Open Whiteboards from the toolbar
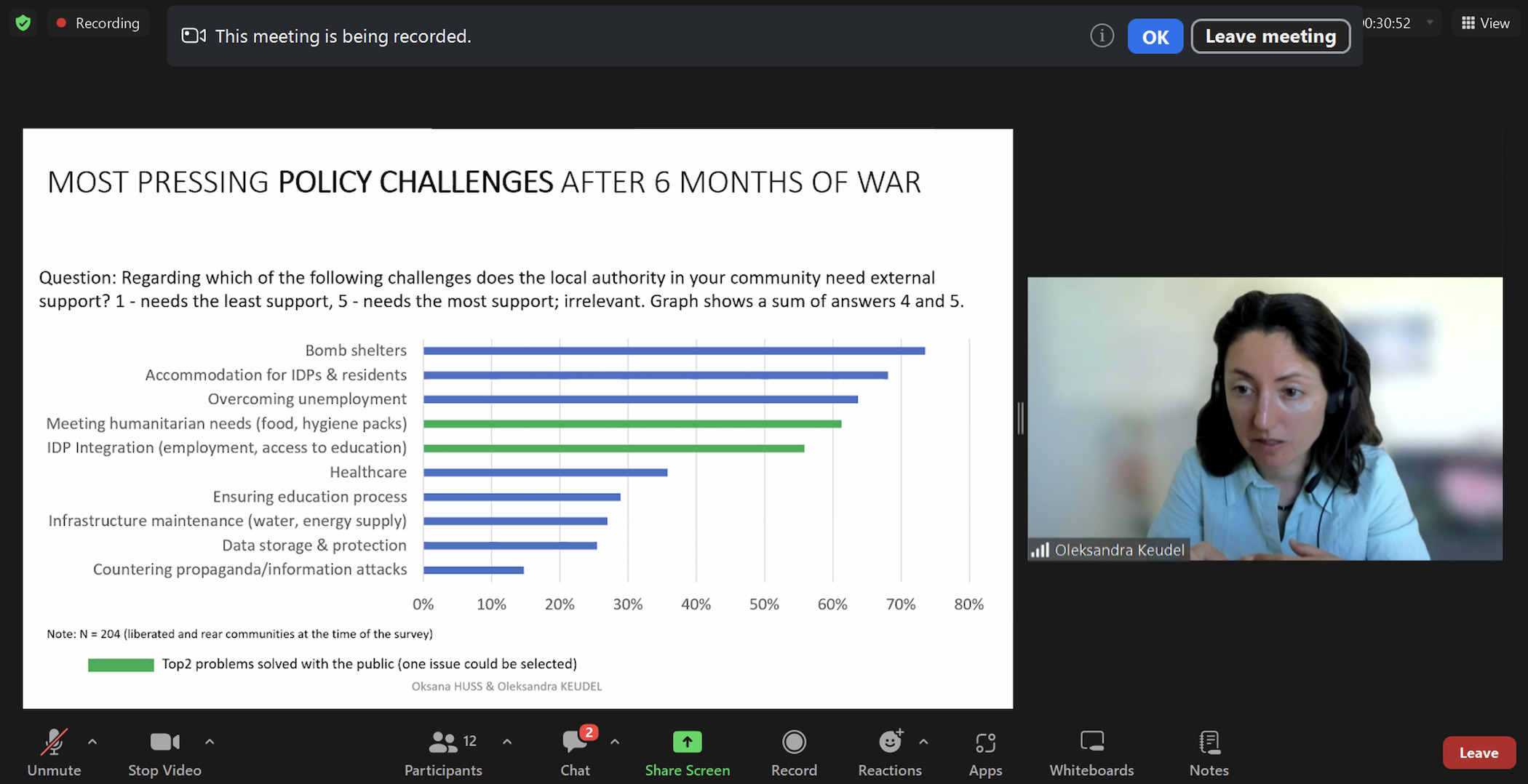This screenshot has width=1528, height=784. pos(1091,752)
